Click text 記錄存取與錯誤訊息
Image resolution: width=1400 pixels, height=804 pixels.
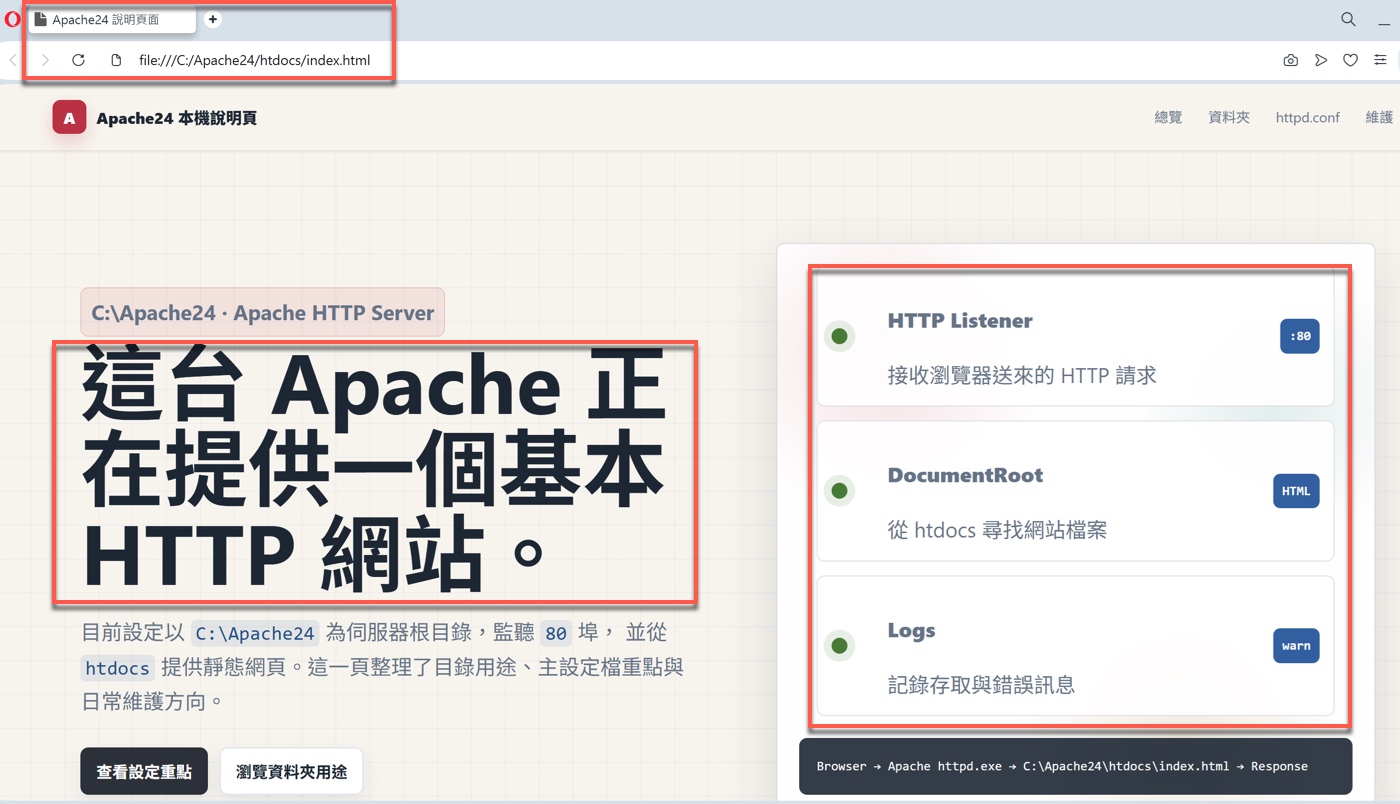pyautogui.click(x=981, y=685)
